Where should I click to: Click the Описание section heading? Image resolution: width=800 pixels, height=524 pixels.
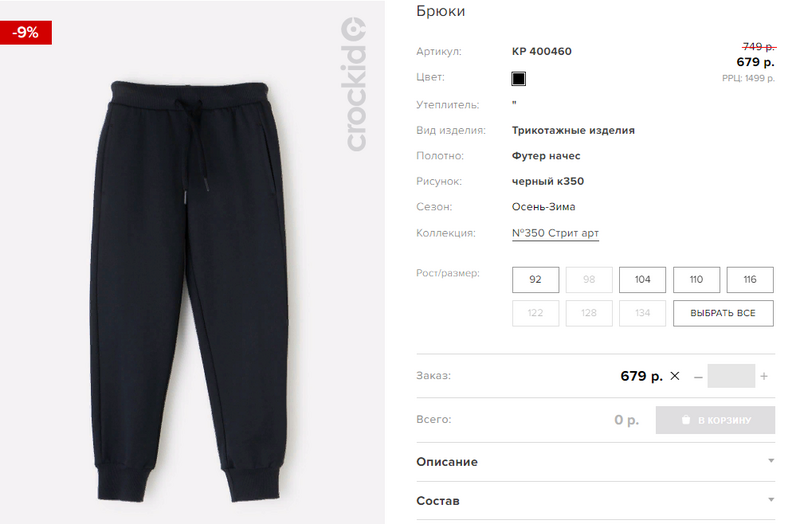point(447,462)
